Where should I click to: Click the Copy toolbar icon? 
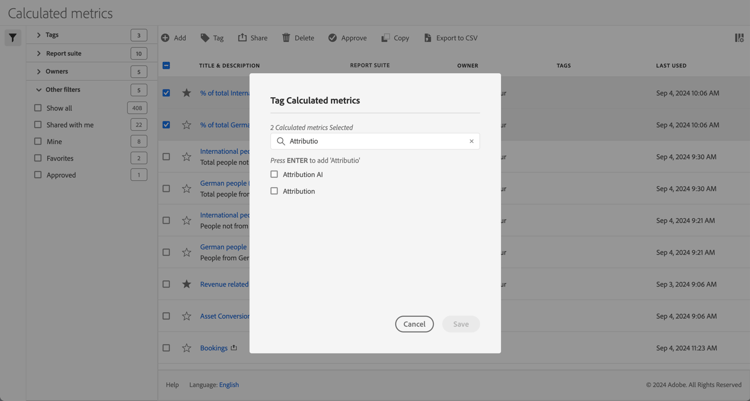pyautogui.click(x=385, y=38)
